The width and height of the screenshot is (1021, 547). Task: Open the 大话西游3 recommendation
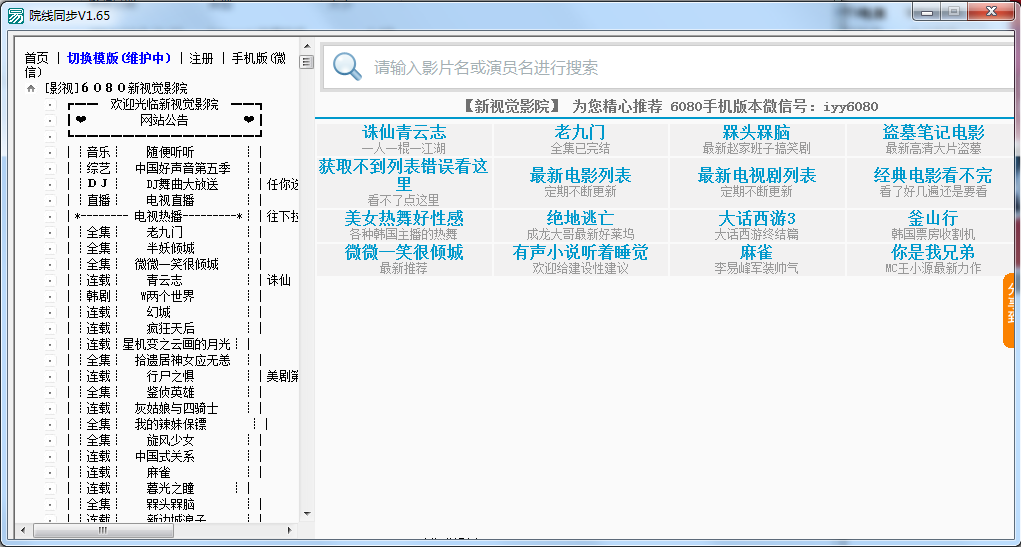757,218
